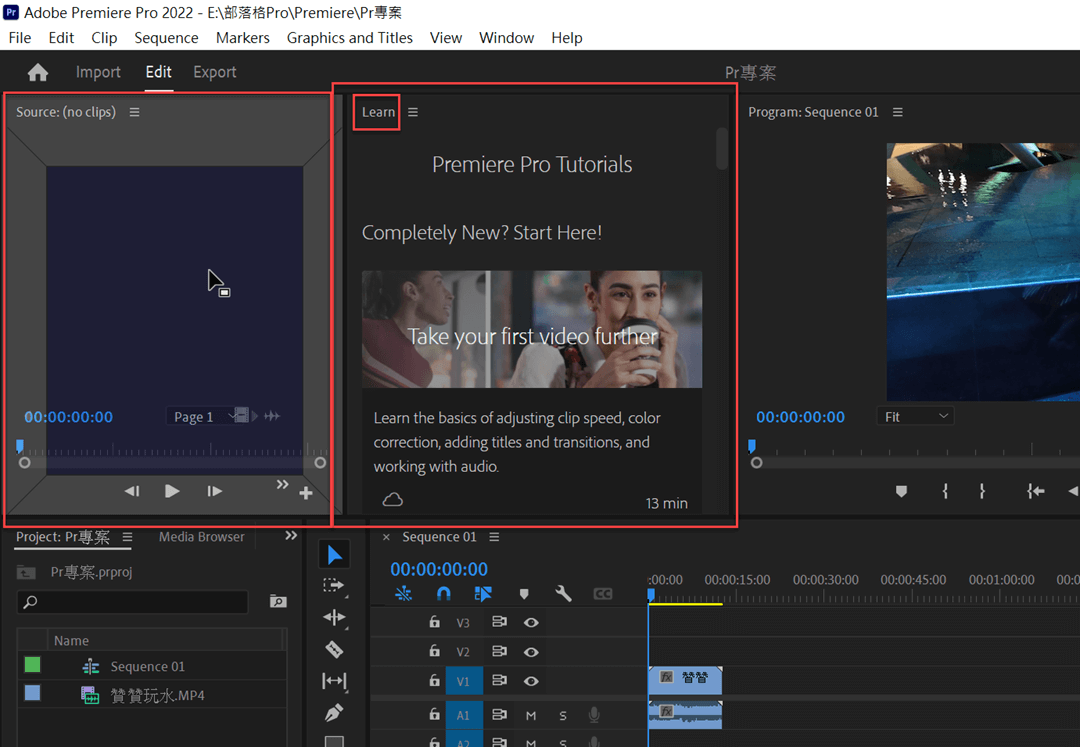
Task: Open the Fit zoom level dropdown
Action: coord(915,417)
